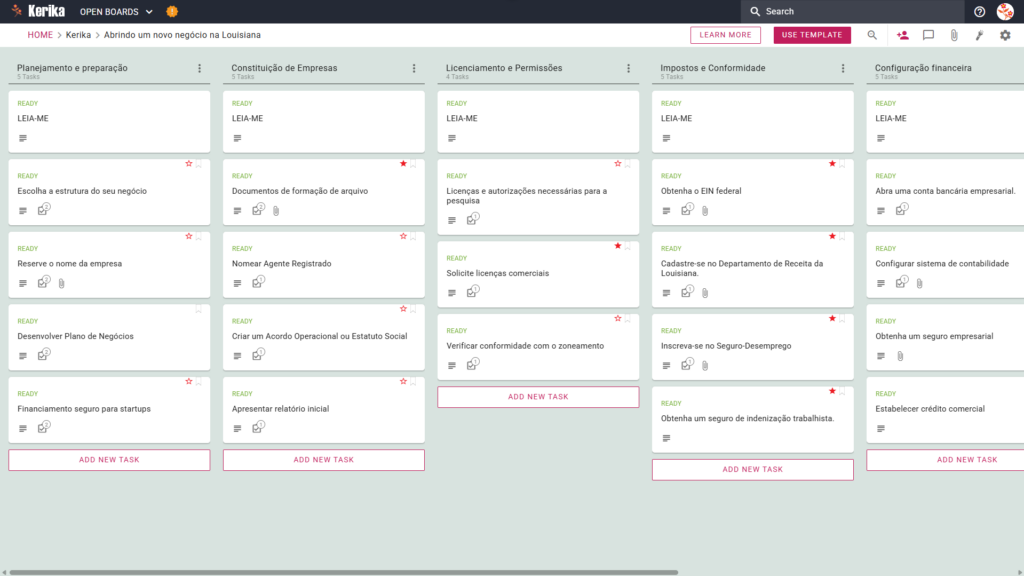The height and width of the screenshot is (576, 1024).
Task: Toggle star on 'Inscreva-se no Seguro-Desemprego'
Action: point(832,319)
